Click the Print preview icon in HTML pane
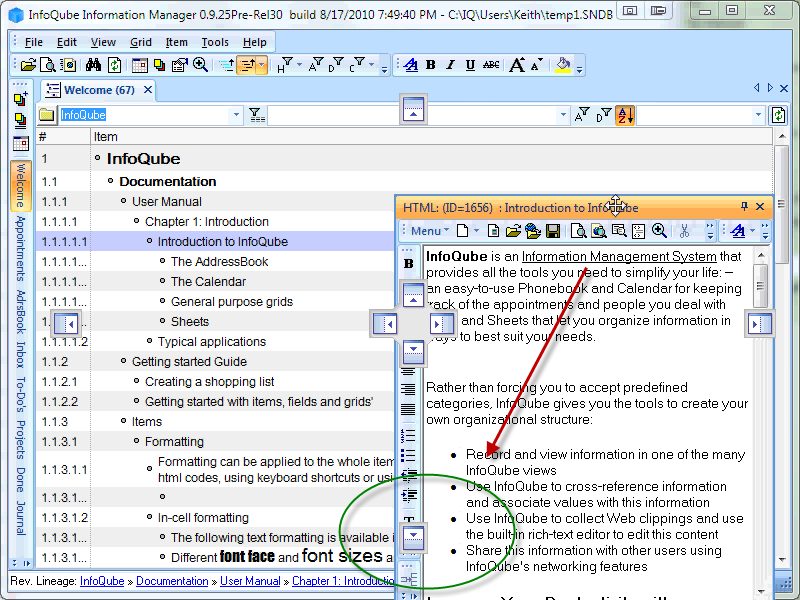Screen dimensions: 800x600 [578, 231]
